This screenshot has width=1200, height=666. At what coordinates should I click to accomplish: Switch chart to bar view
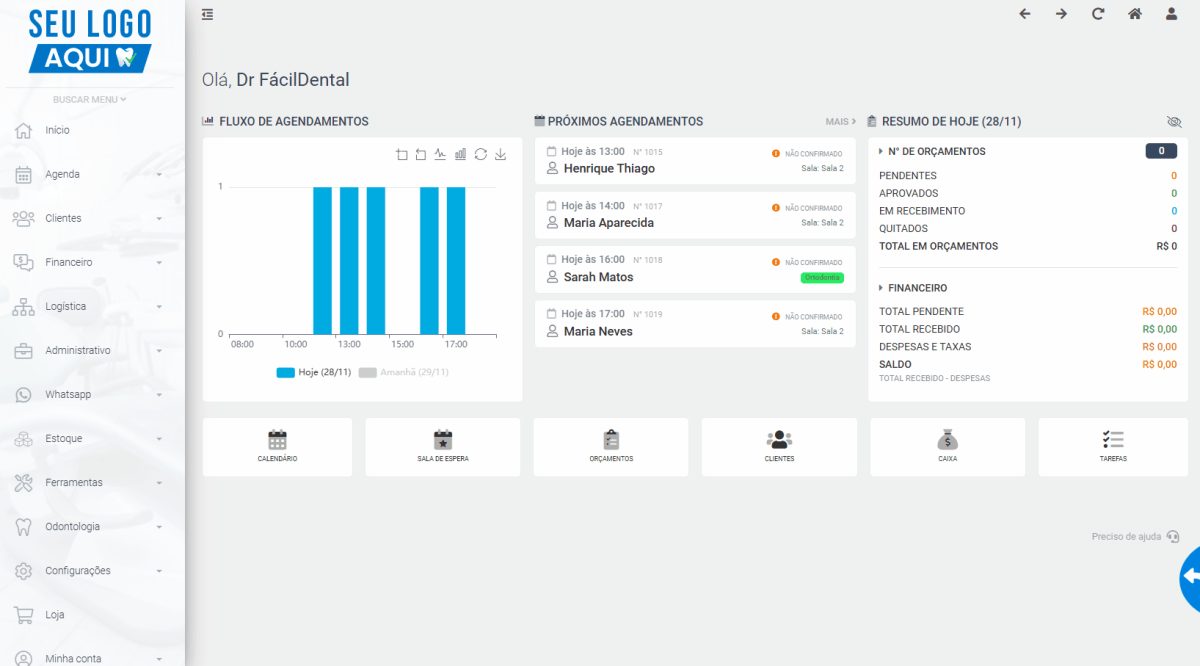click(x=460, y=154)
